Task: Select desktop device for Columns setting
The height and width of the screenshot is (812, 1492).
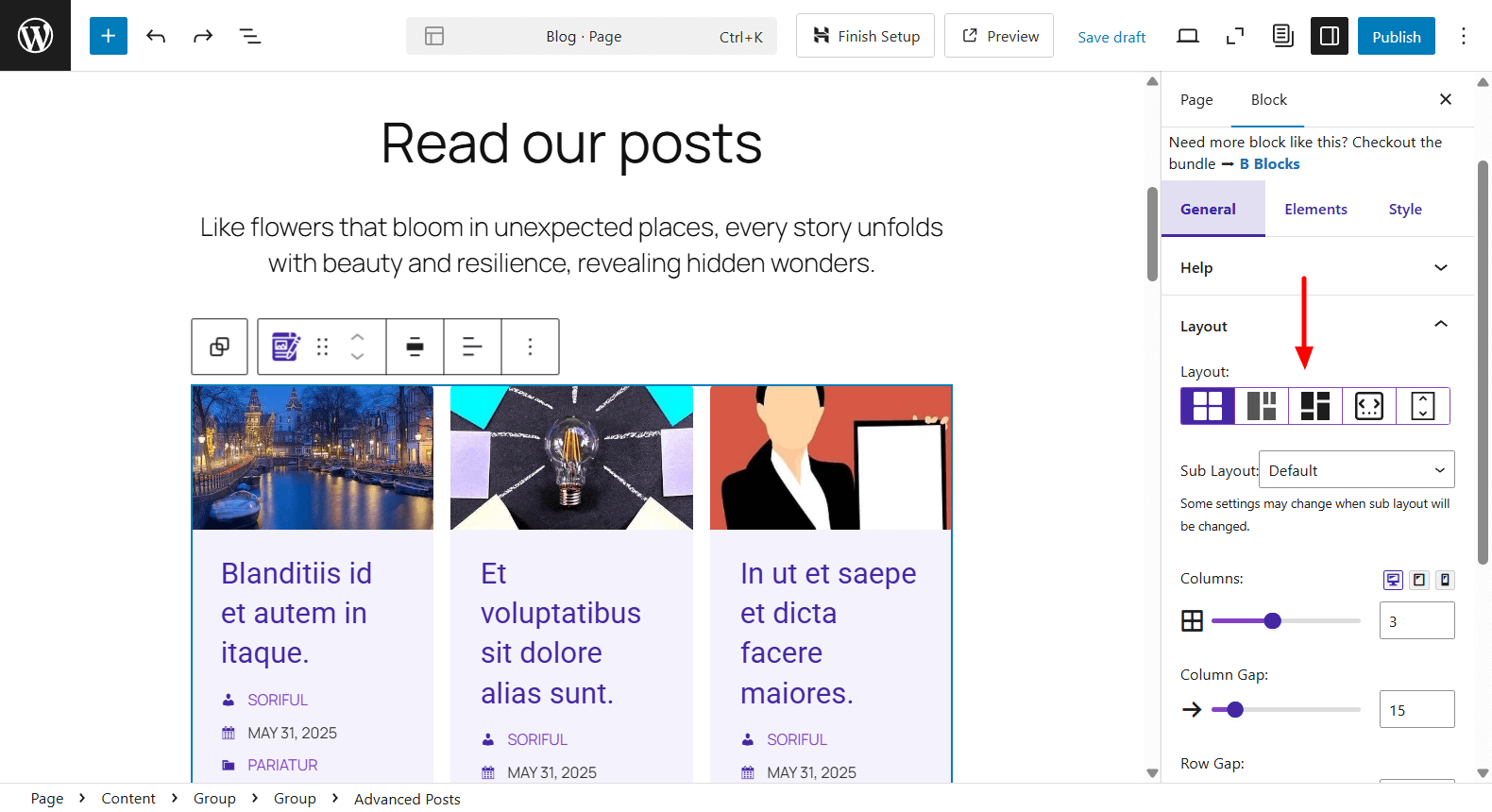Action: [x=1393, y=580]
